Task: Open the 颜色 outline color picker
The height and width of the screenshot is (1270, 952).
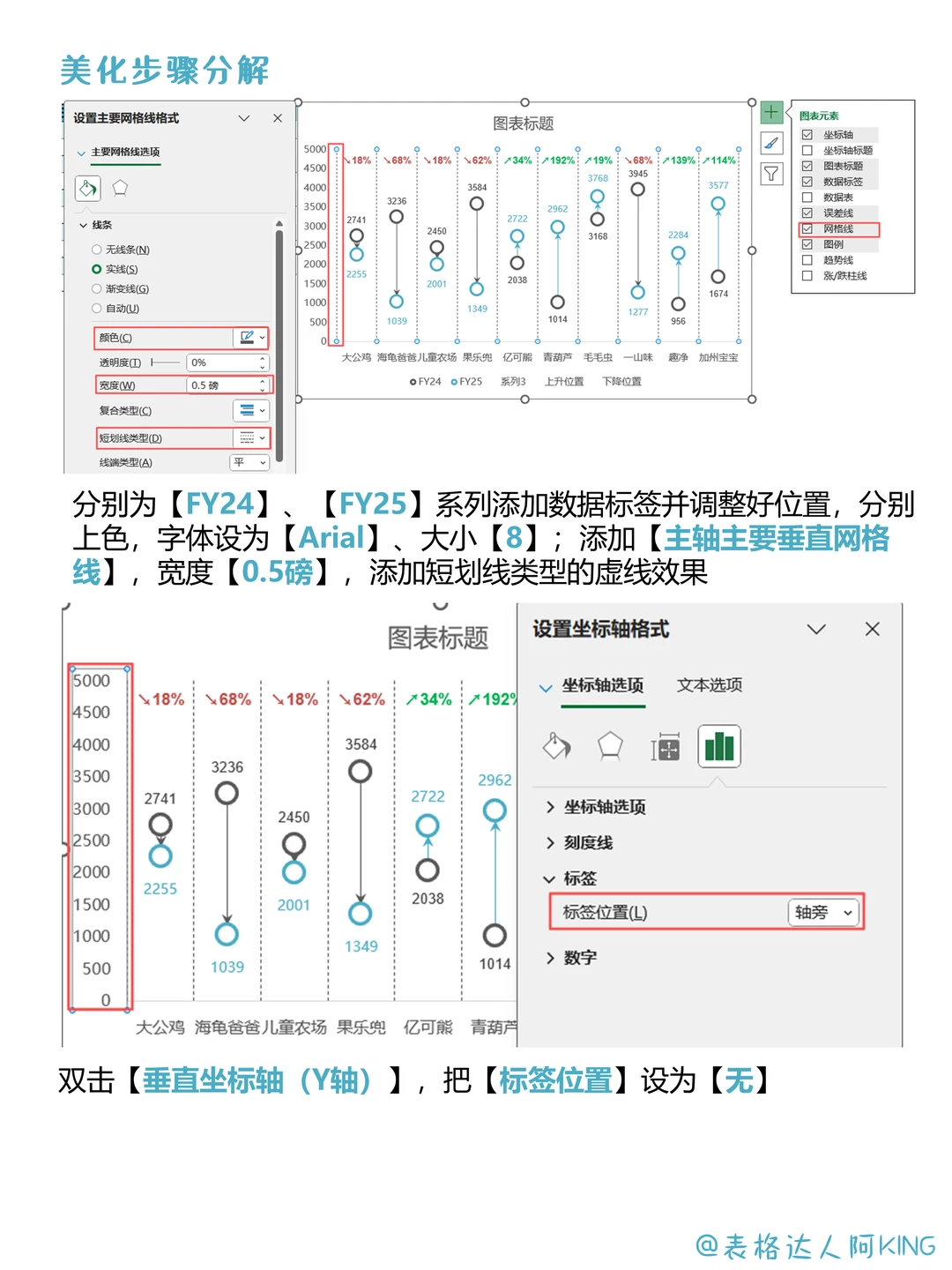Action: point(249,338)
